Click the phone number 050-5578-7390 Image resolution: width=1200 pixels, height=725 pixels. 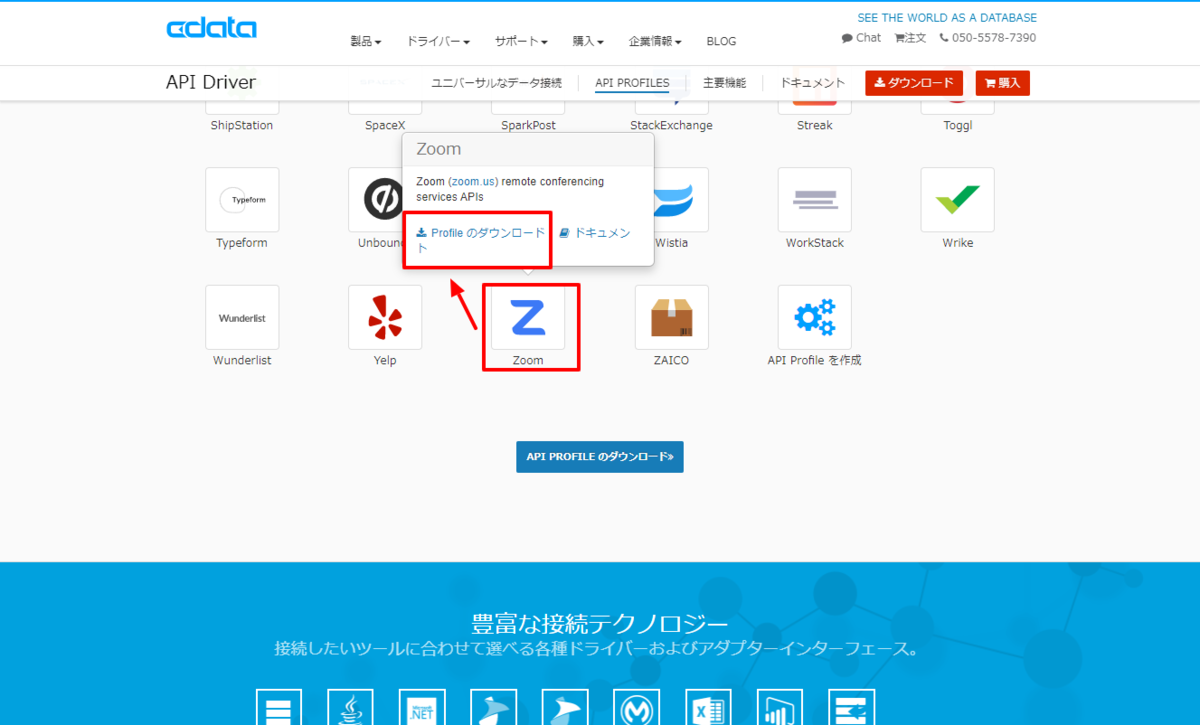988,38
